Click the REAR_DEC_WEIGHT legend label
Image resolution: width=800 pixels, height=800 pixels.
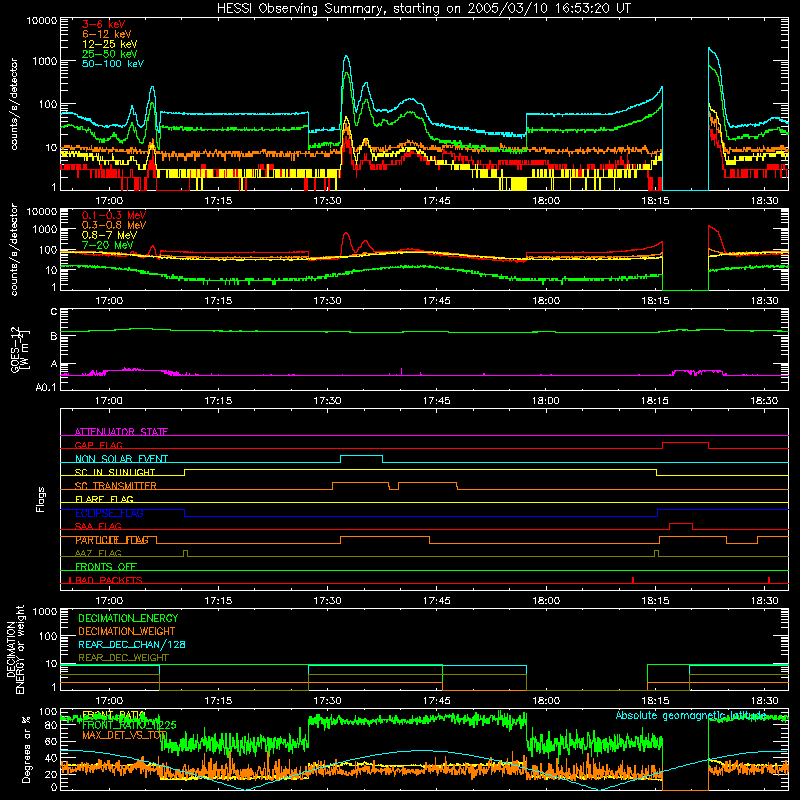pyautogui.click(x=123, y=658)
